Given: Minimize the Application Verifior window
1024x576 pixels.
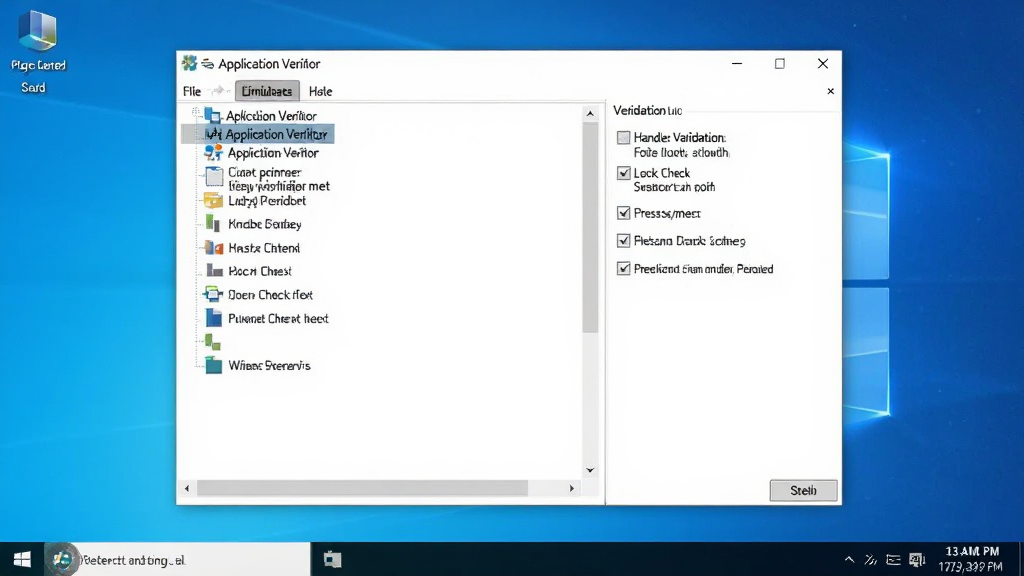Looking at the screenshot, I should (x=737, y=63).
